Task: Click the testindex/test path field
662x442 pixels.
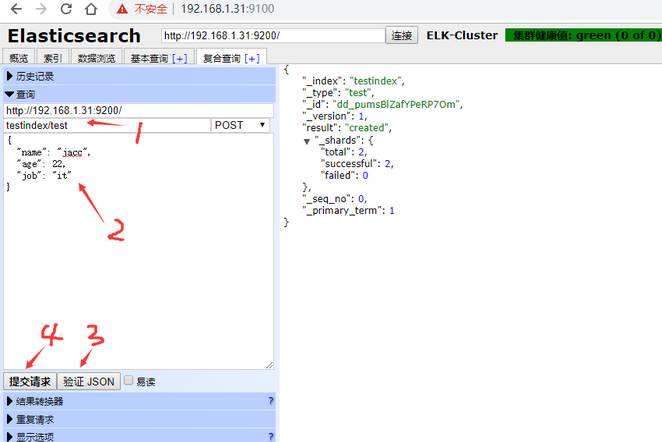Action: click(x=107, y=125)
